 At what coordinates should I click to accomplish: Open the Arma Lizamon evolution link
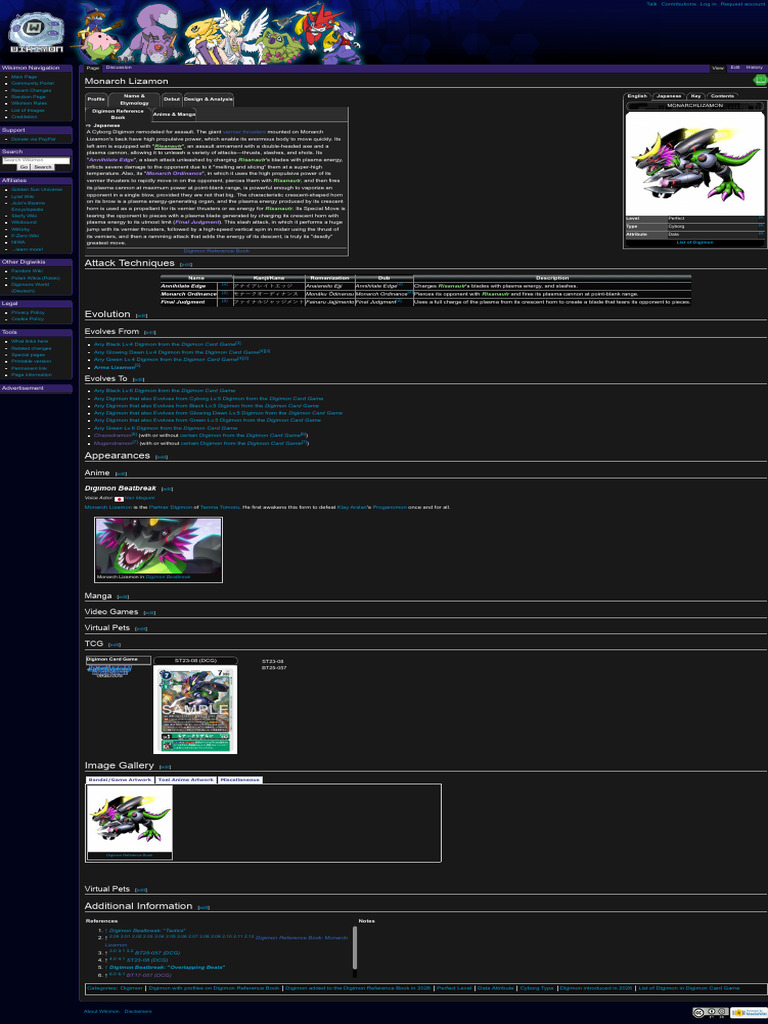[x=114, y=367]
